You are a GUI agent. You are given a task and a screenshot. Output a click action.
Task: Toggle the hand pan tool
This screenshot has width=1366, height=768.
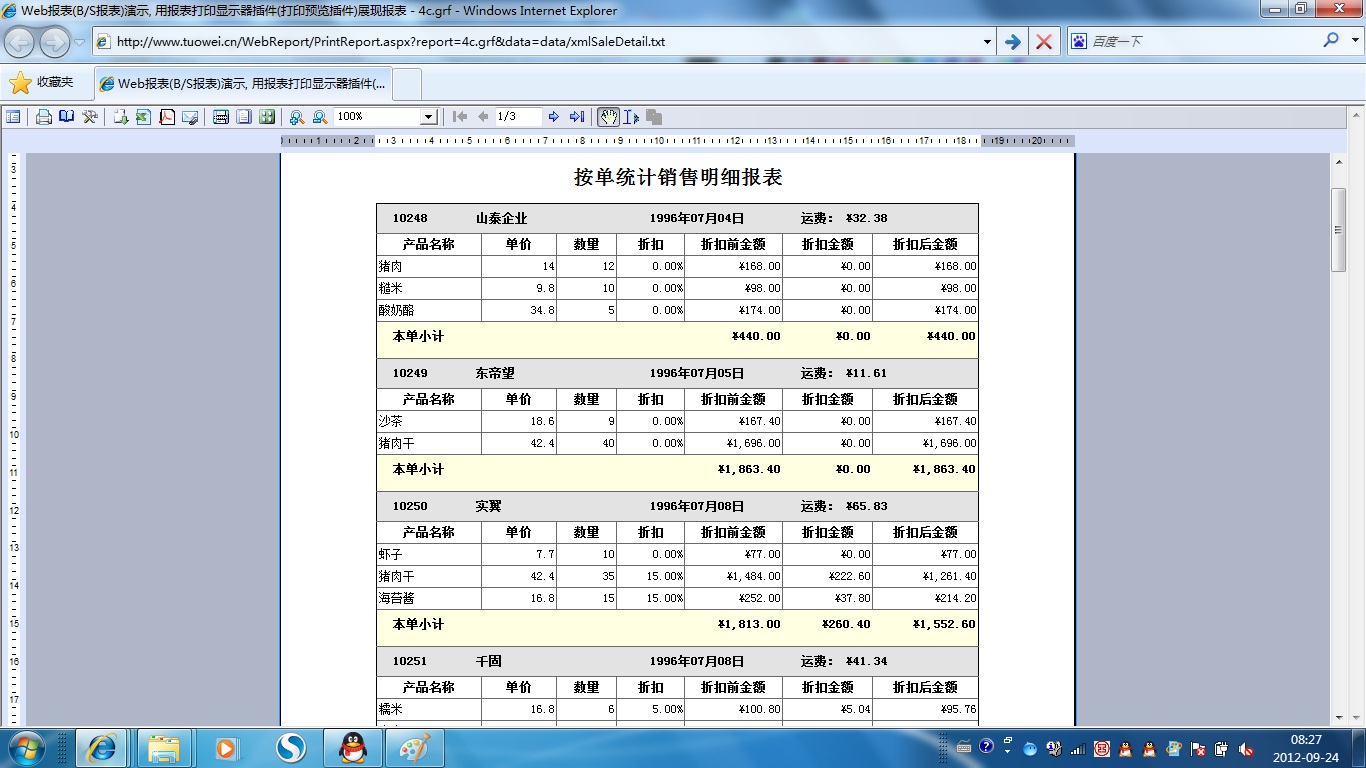(x=608, y=117)
